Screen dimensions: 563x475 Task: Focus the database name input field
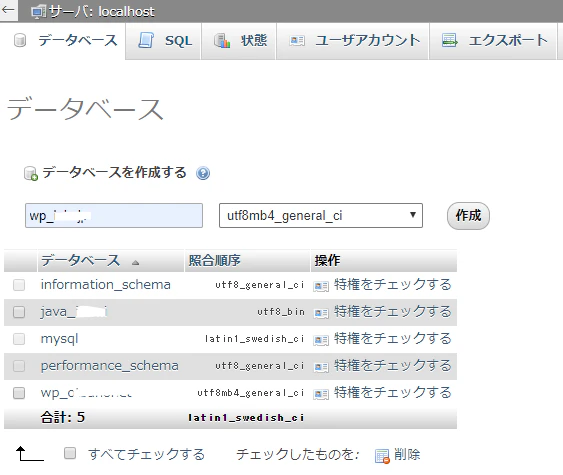pos(114,215)
